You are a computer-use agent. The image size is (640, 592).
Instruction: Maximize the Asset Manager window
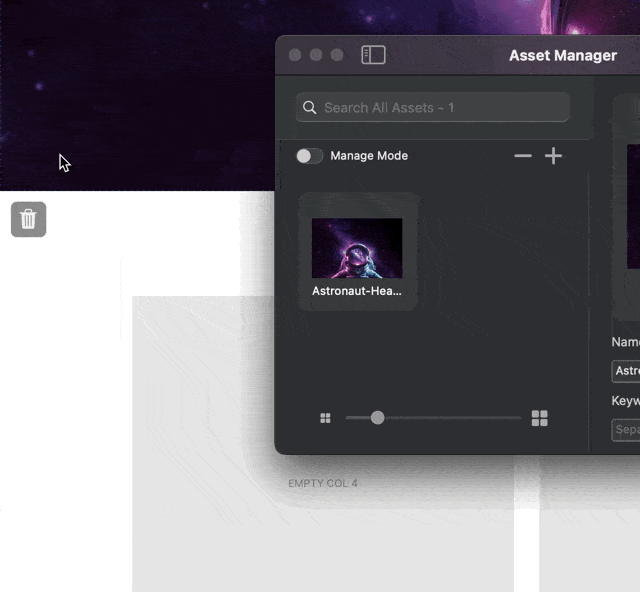(x=337, y=55)
